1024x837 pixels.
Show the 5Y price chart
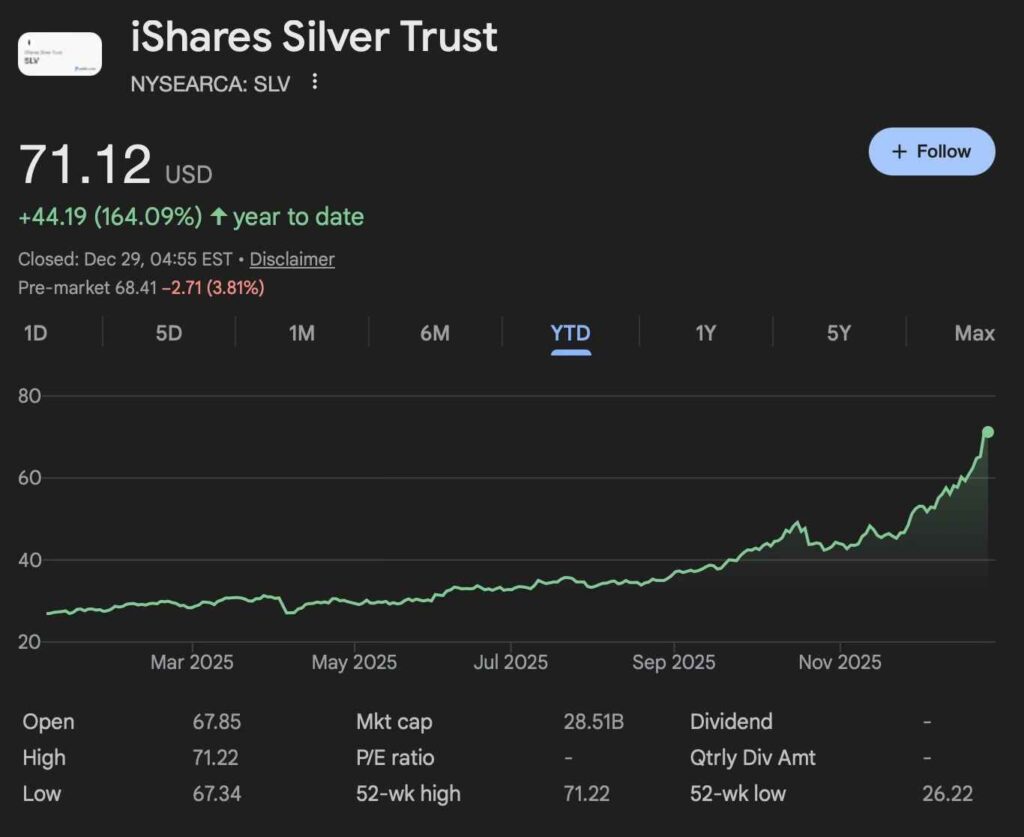point(839,333)
